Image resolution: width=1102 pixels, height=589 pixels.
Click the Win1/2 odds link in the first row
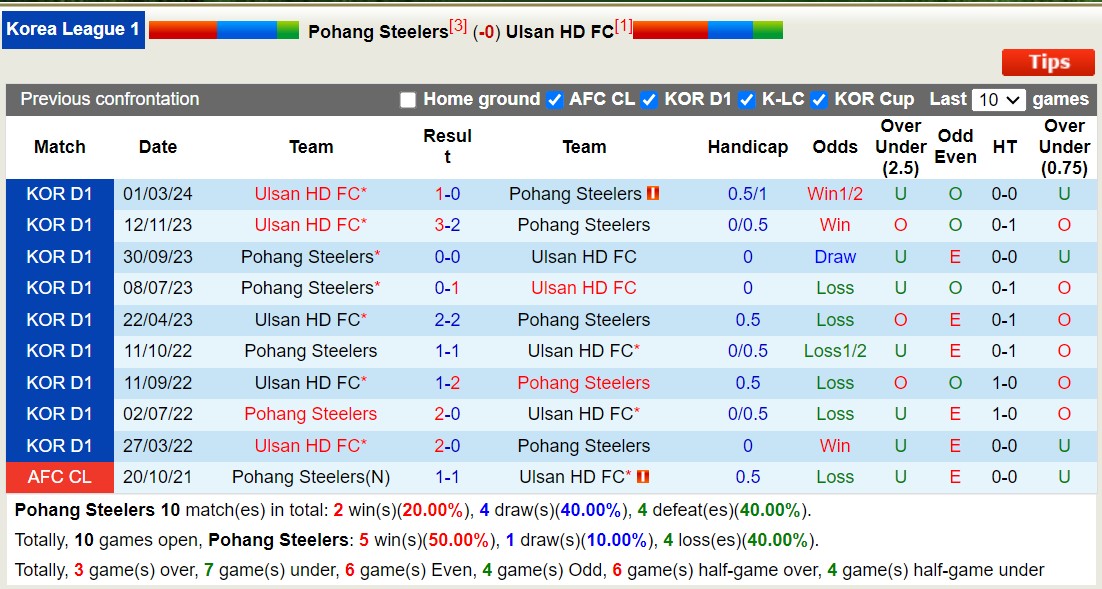[834, 194]
